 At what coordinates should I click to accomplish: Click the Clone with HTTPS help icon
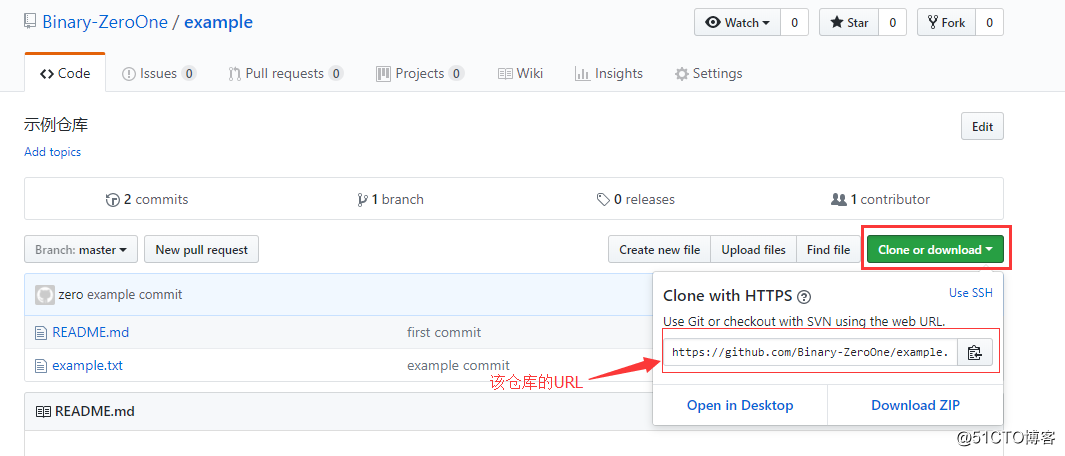(x=804, y=296)
